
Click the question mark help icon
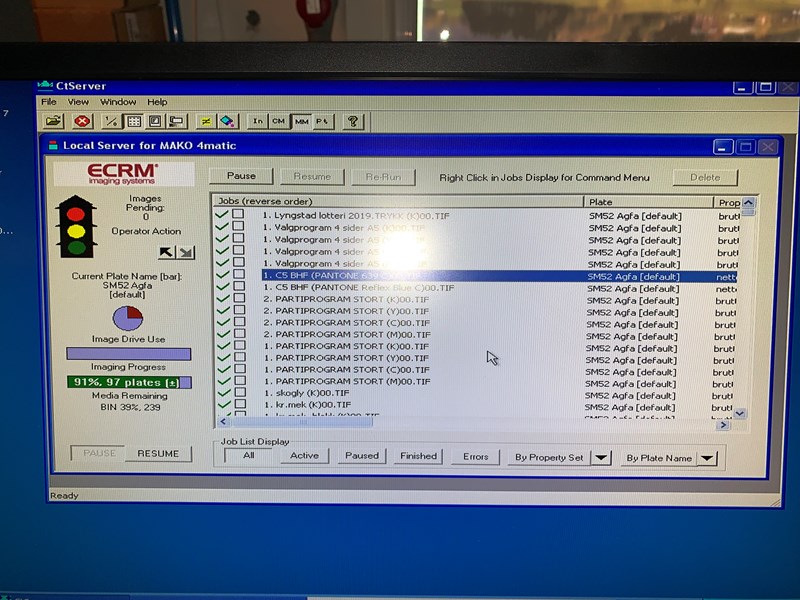point(352,121)
